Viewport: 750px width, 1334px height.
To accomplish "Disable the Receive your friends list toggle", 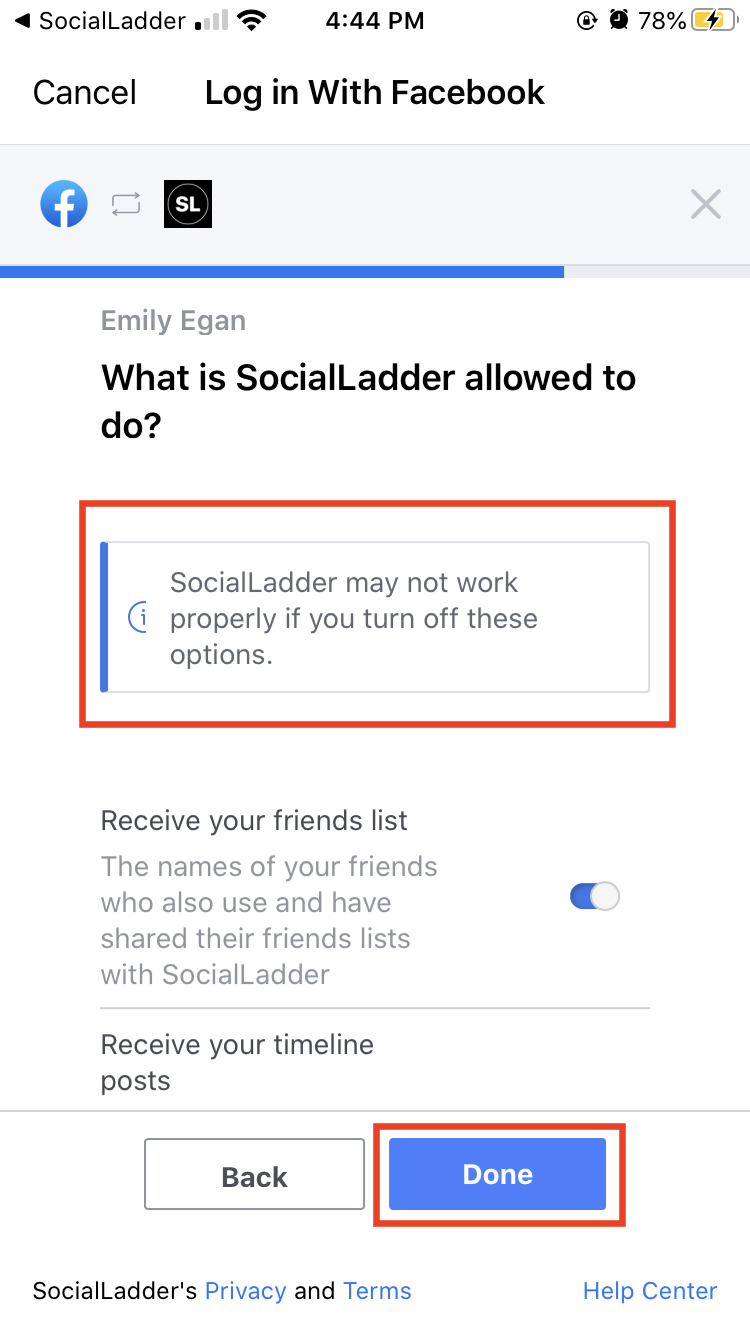I will click(x=595, y=896).
